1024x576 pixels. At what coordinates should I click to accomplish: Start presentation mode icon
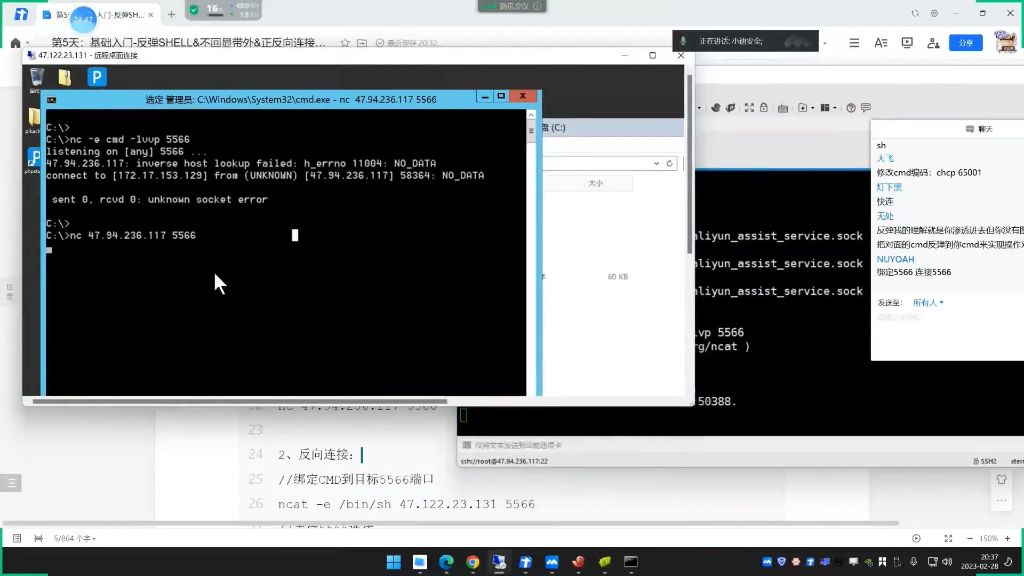click(907, 42)
